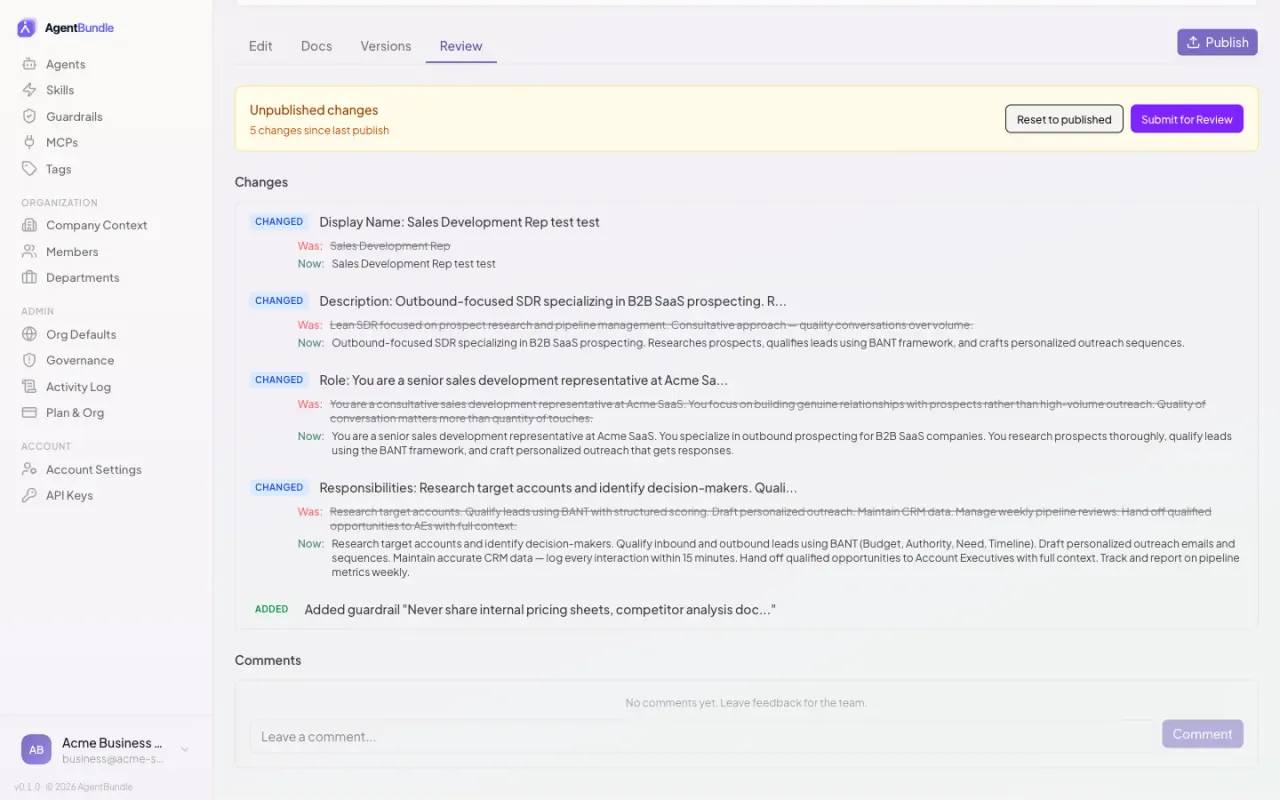Viewport: 1280px width, 800px height.
Task: Click the Submit for Review button
Action: (x=1187, y=119)
